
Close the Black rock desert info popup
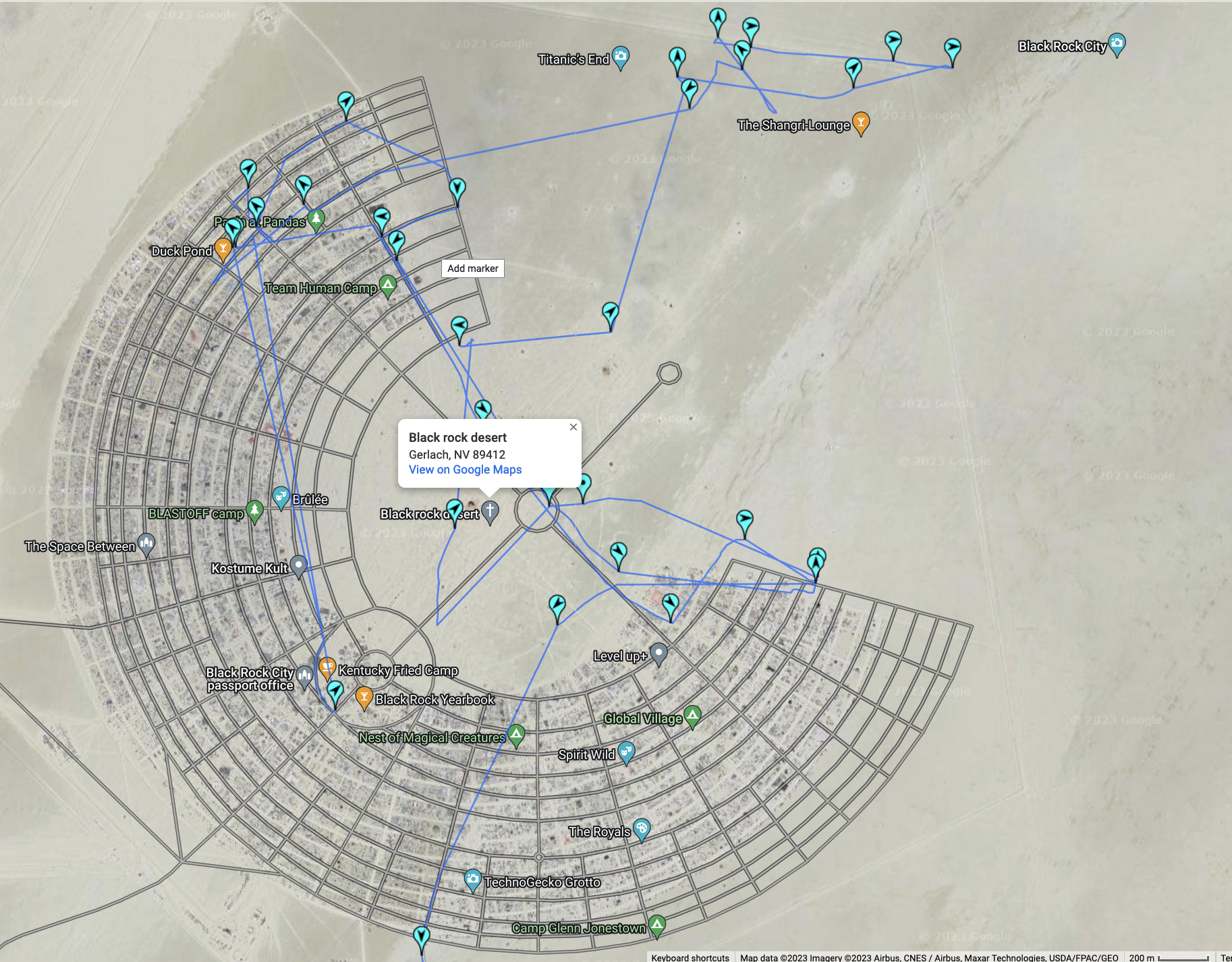click(573, 427)
